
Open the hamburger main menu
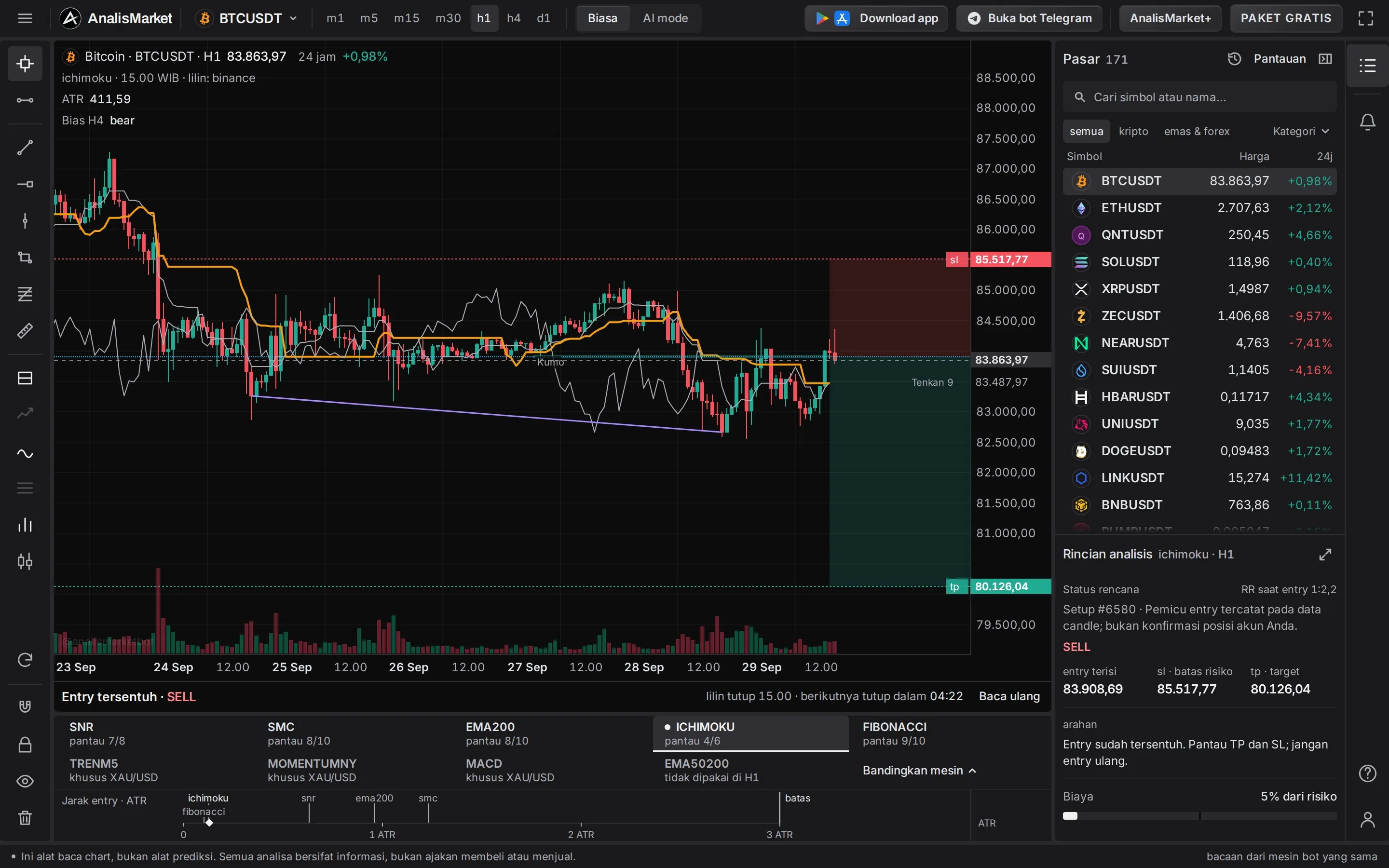click(x=25, y=18)
